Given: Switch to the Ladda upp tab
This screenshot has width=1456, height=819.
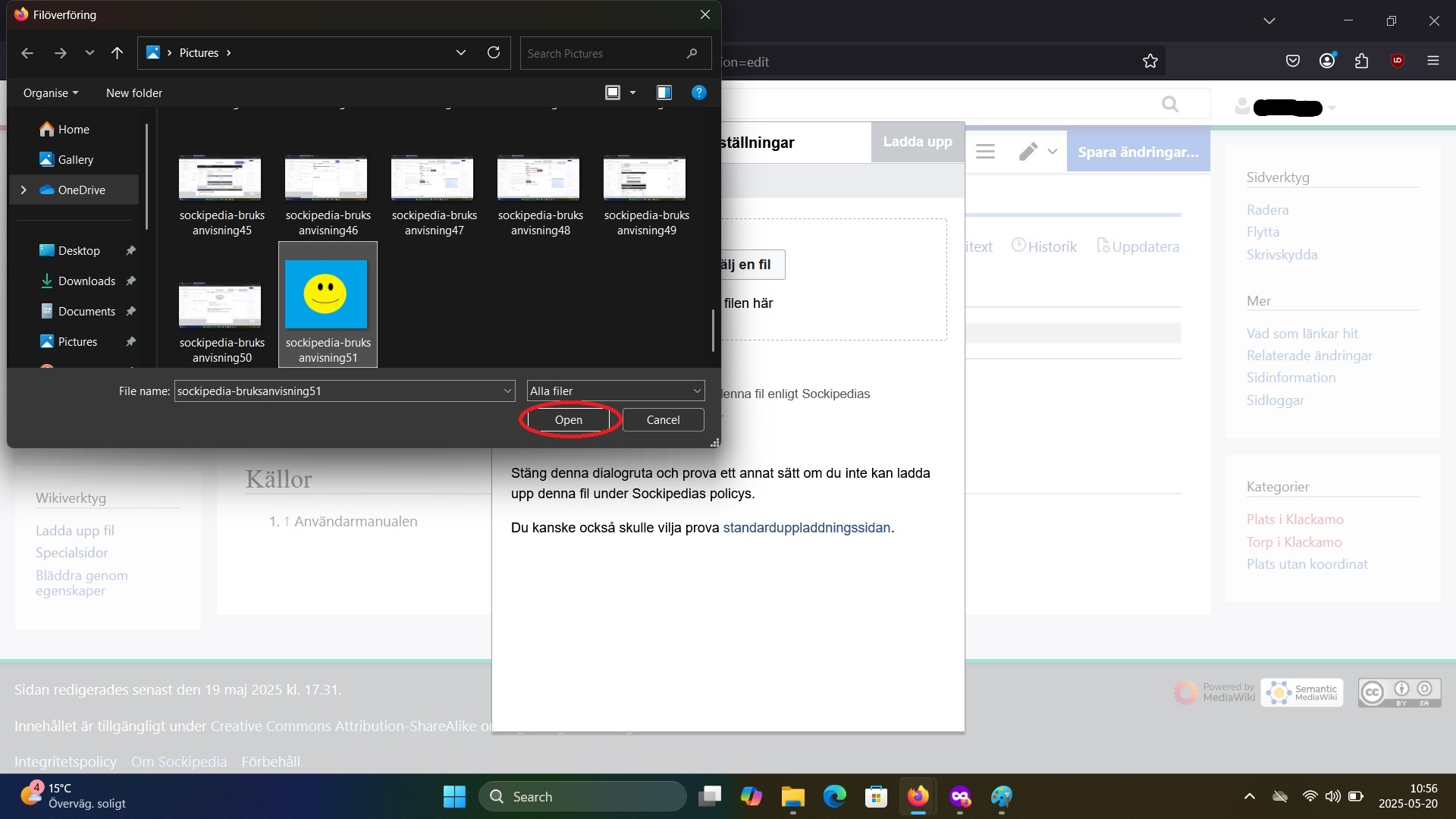Looking at the screenshot, I should (x=917, y=142).
